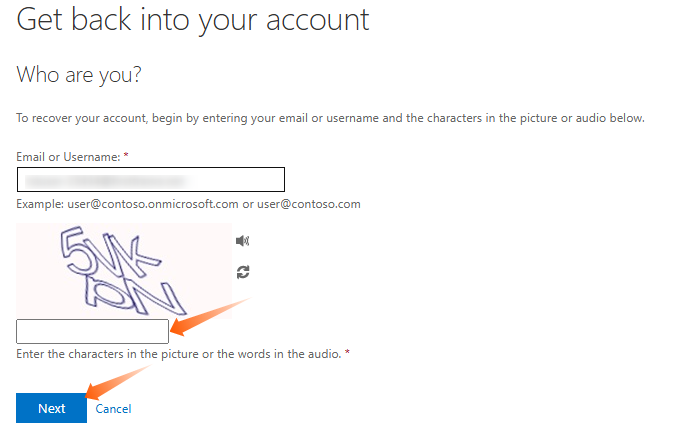Cancel the account recovery process
Screen dimensions: 679x433
(113, 408)
